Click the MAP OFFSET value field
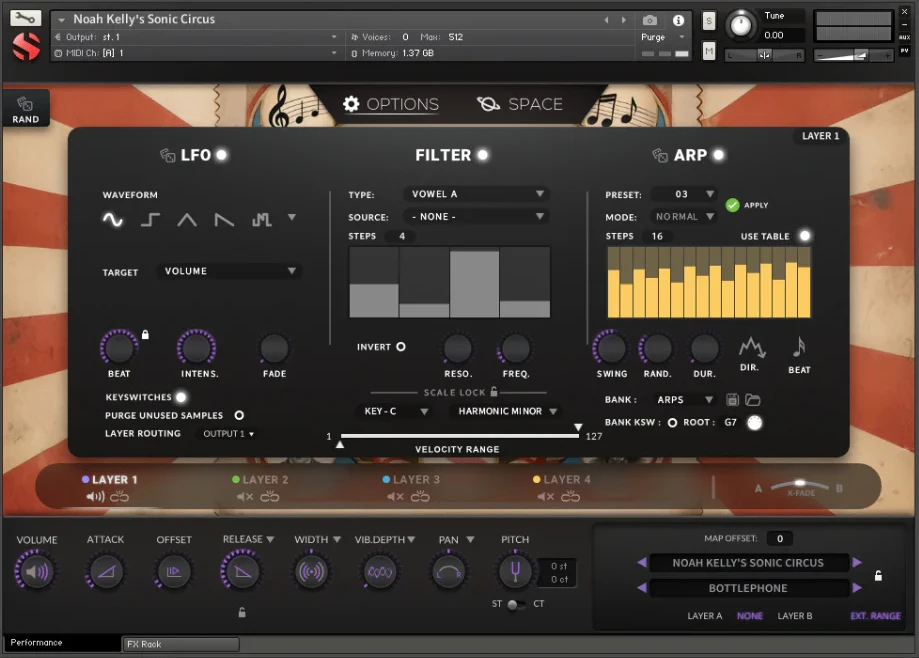Image resolution: width=919 pixels, height=658 pixels. (780, 538)
